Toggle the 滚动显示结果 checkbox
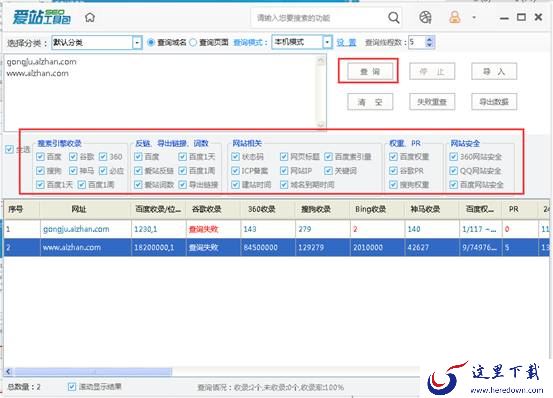Viewport: 553px width, 398px height. [72, 387]
